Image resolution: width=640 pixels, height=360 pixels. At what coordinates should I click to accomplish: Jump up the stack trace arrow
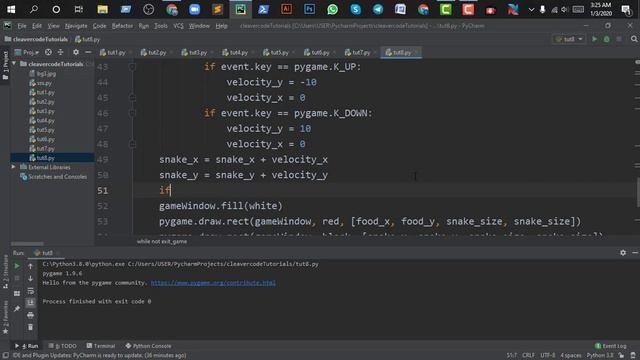[30, 266]
